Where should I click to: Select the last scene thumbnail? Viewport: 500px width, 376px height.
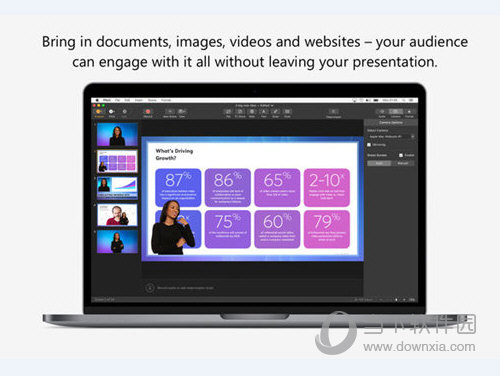click(x=117, y=242)
